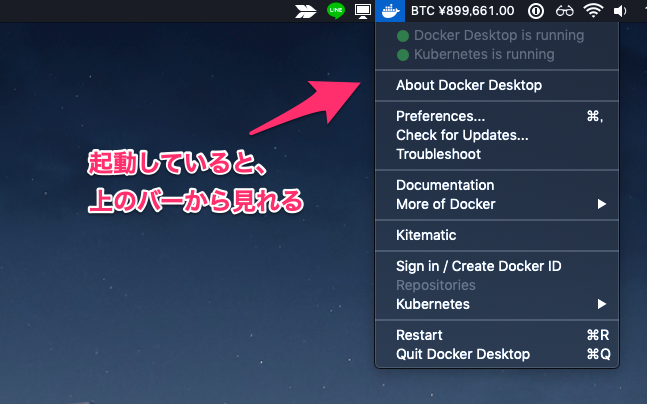Screen dimensions: 647x404
Task: Click the green dot beside Kubernetes status
Action: (x=403, y=55)
